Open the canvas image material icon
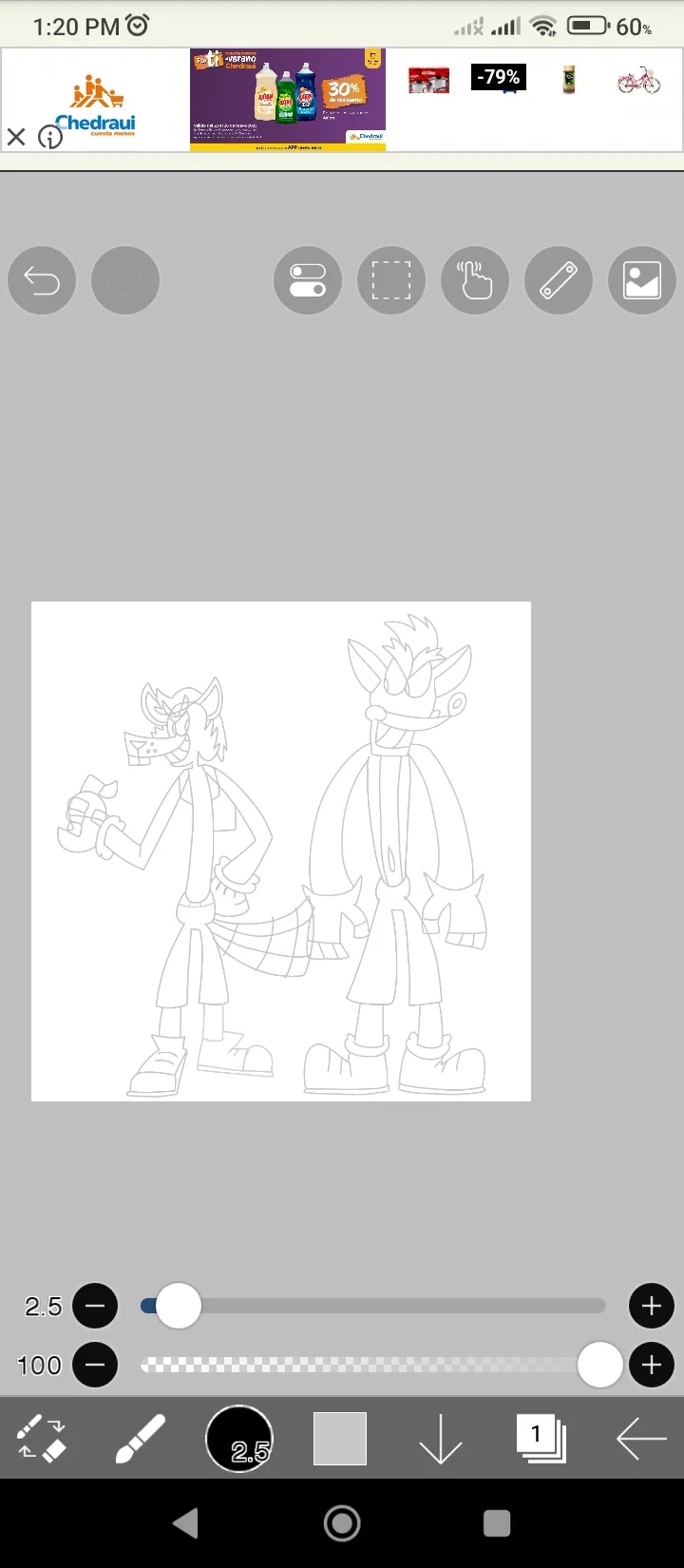Viewport: 684px width, 1568px height. tap(642, 280)
